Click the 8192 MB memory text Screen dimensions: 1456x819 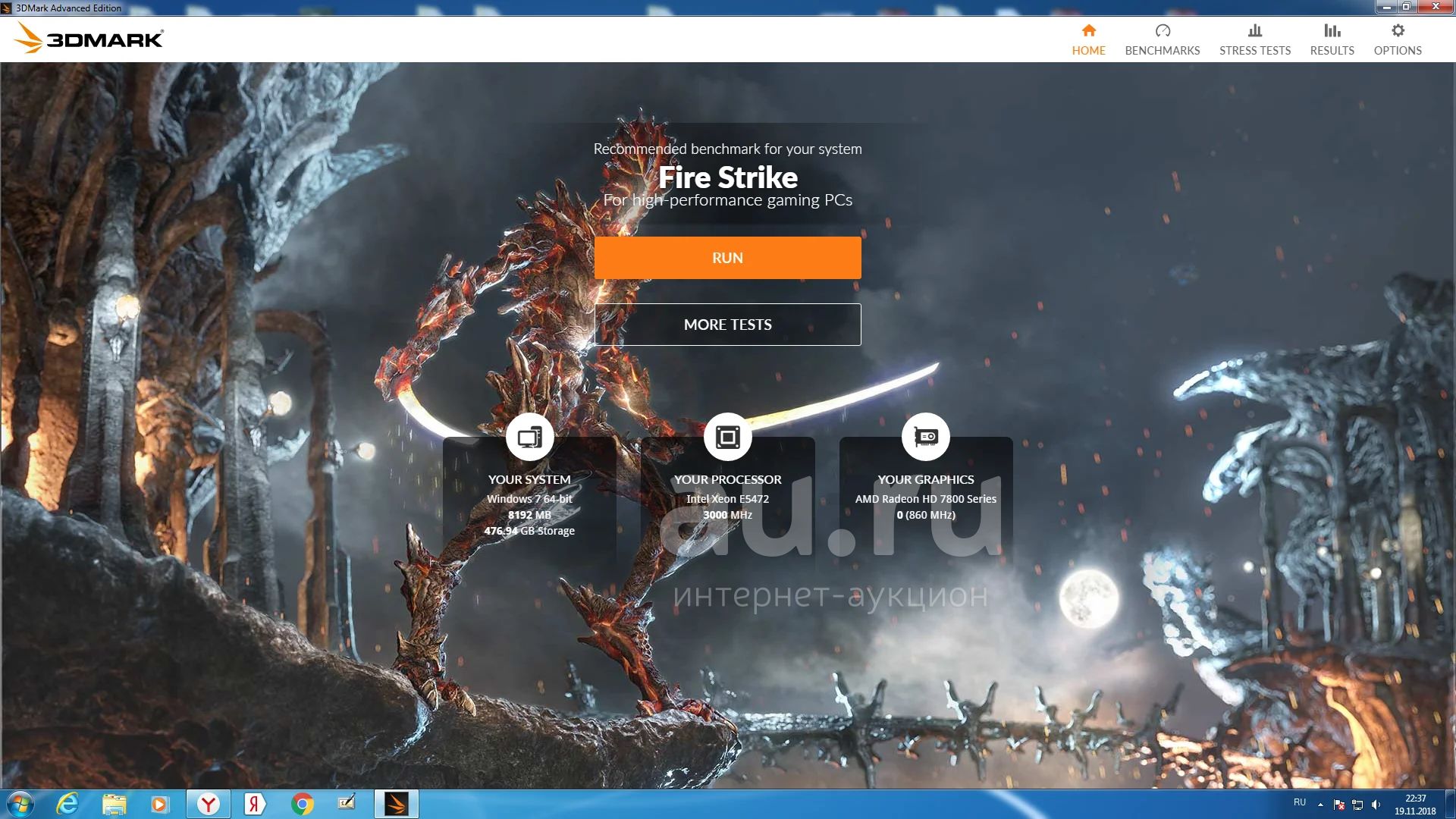(x=529, y=515)
